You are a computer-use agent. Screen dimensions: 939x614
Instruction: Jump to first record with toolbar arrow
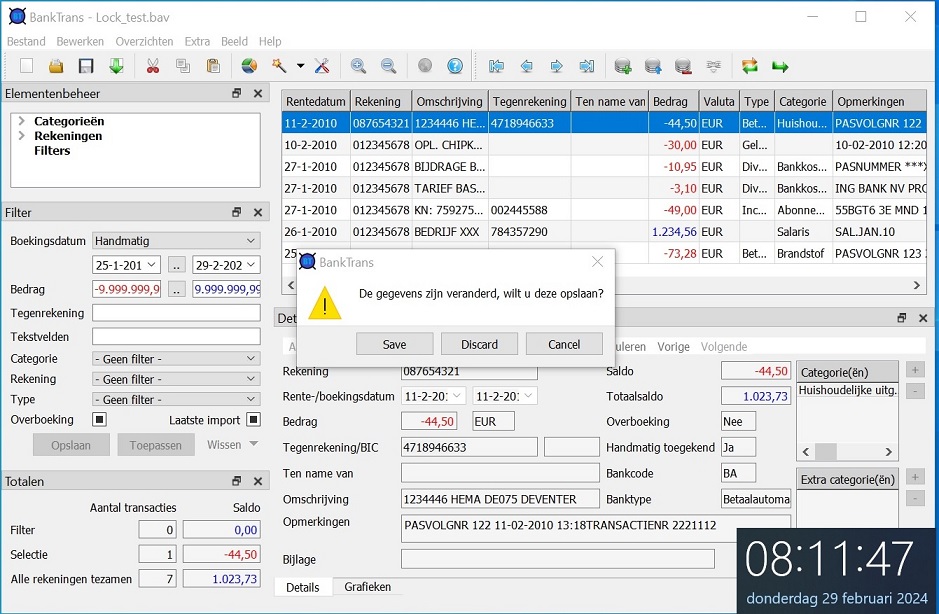coord(496,66)
